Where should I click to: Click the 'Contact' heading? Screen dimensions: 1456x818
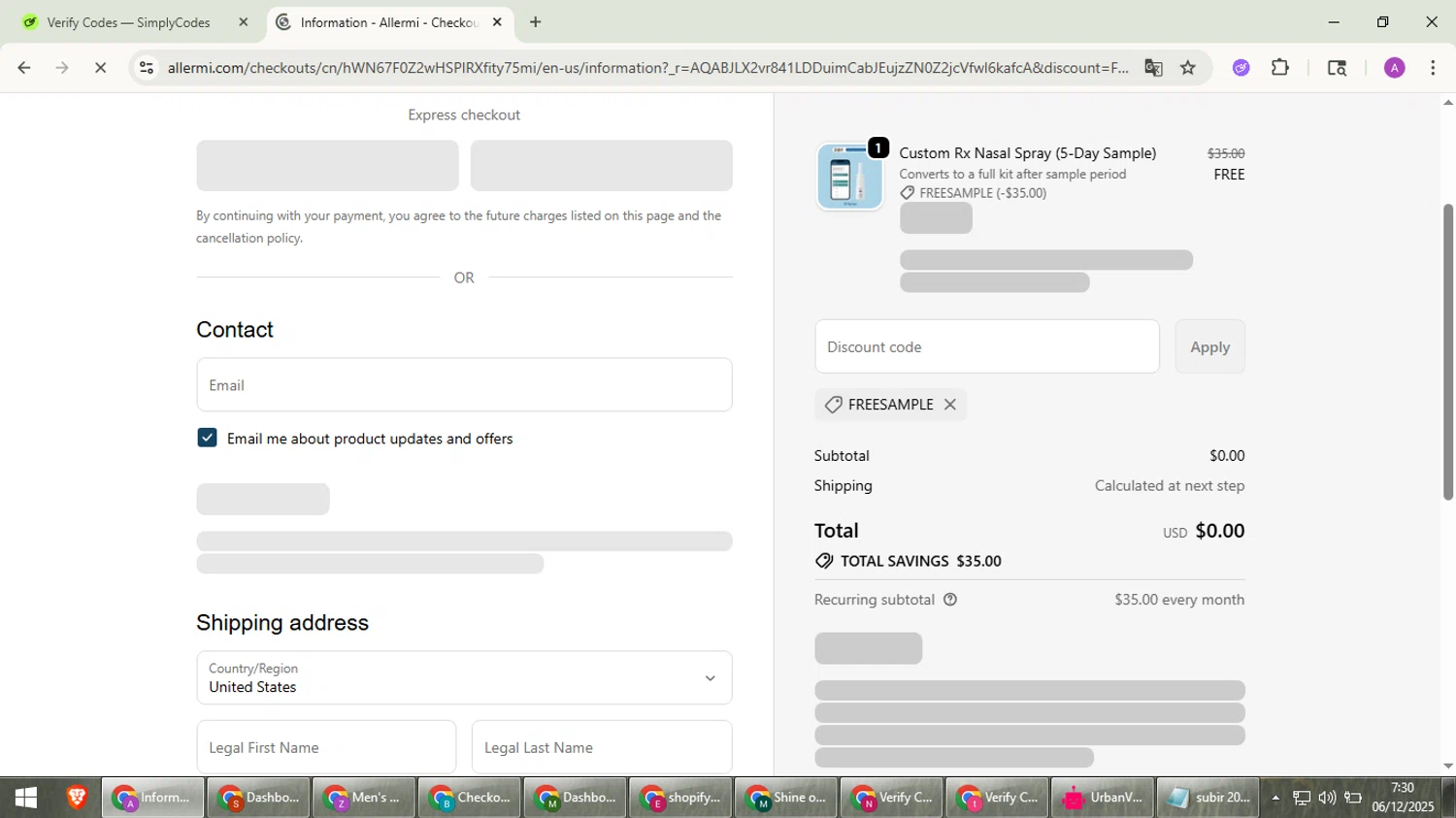tap(235, 330)
